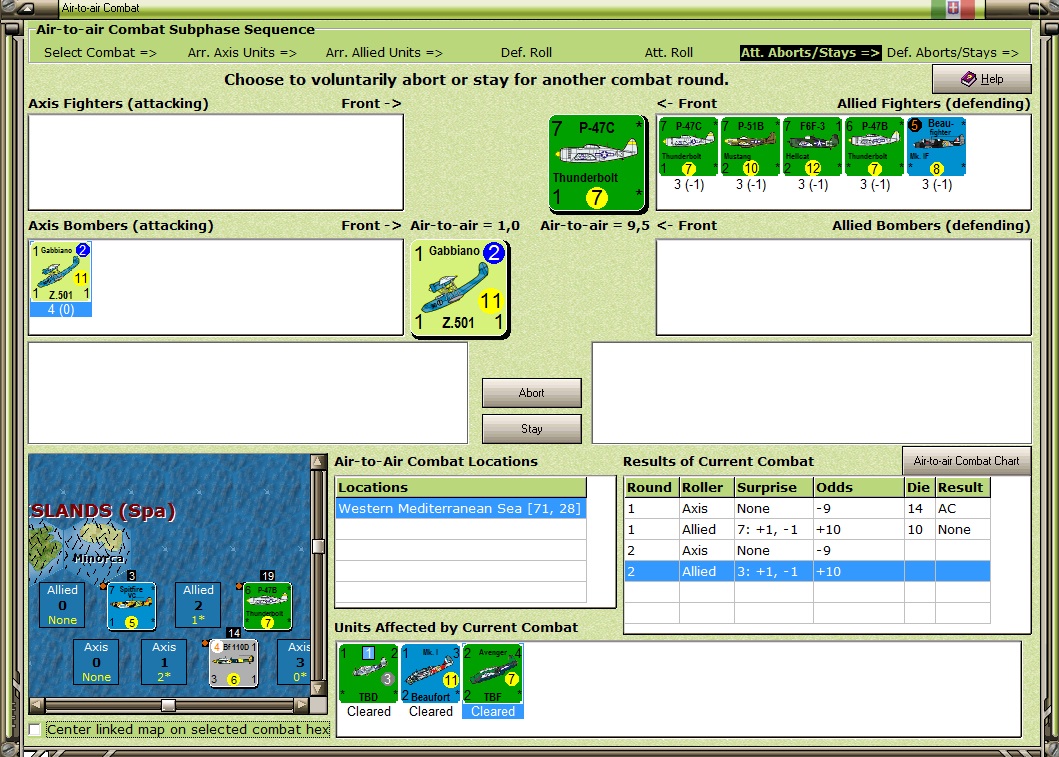The image size is (1059, 757).
Task: Click the Minorca label on the map
Action: pyautogui.click(x=98, y=558)
